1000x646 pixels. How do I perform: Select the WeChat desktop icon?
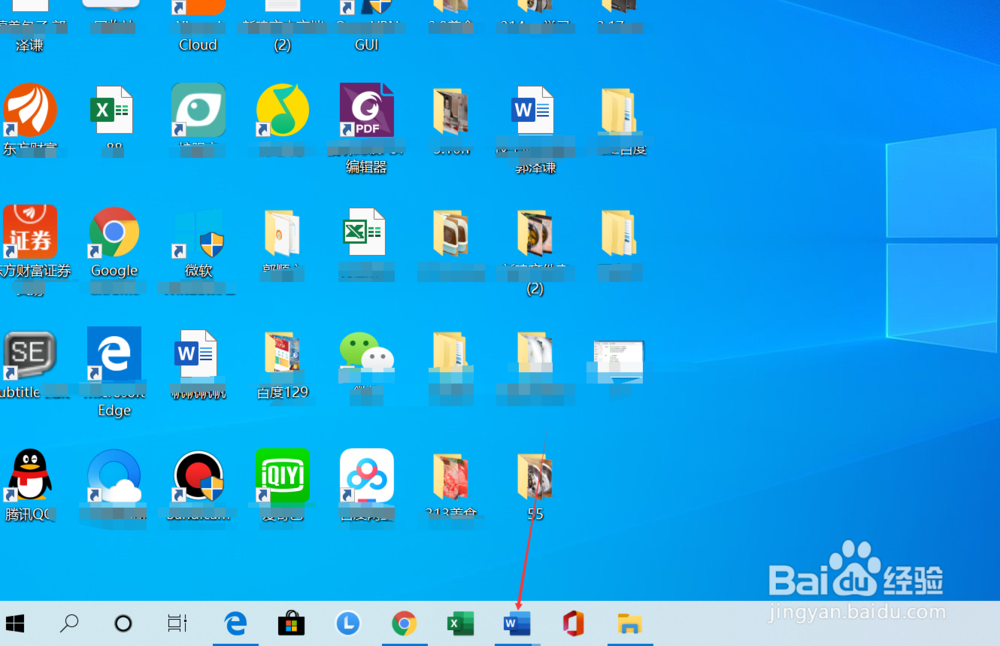coord(367,351)
